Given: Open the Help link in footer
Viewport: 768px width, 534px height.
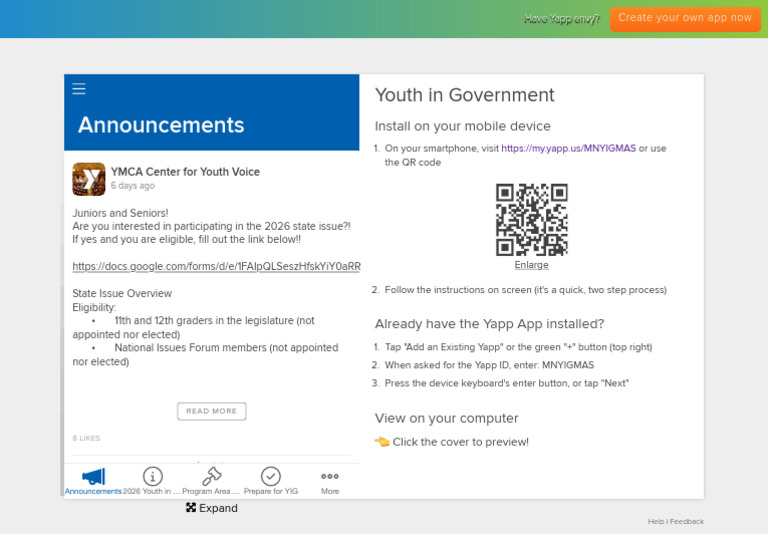Looking at the screenshot, I should 656,521.
